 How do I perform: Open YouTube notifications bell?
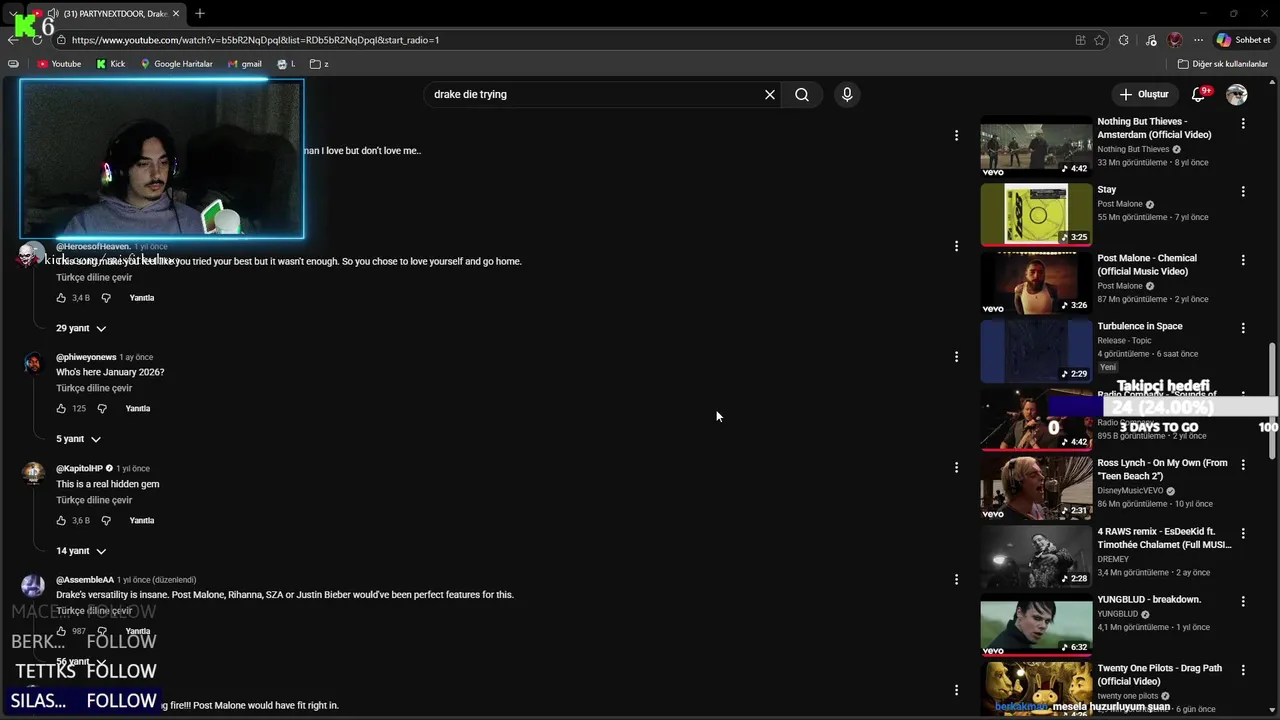(x=1199, y=94)
